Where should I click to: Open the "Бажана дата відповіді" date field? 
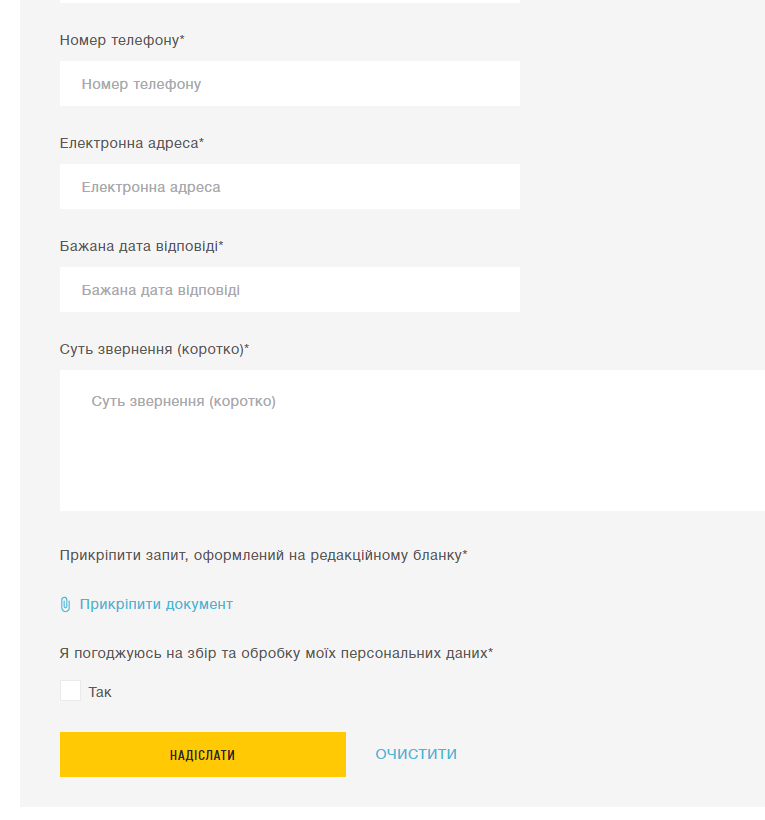[290, 290]
